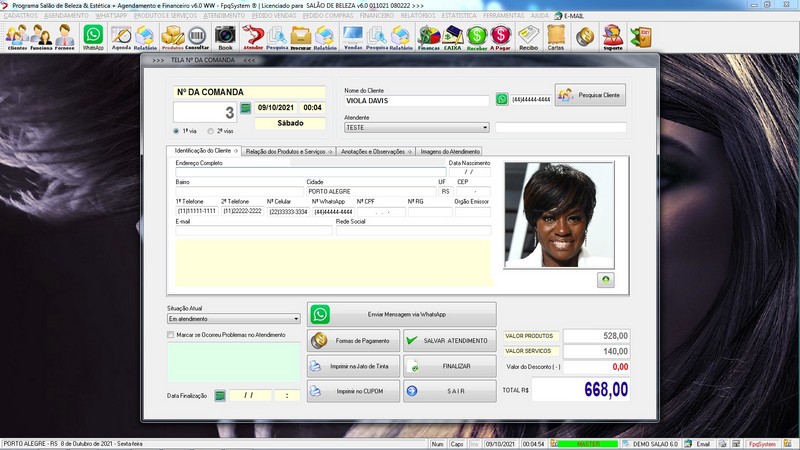Open the FINANCEIRO menu
The width and height of the screenshot is (800, 450).
pos(376,17)
